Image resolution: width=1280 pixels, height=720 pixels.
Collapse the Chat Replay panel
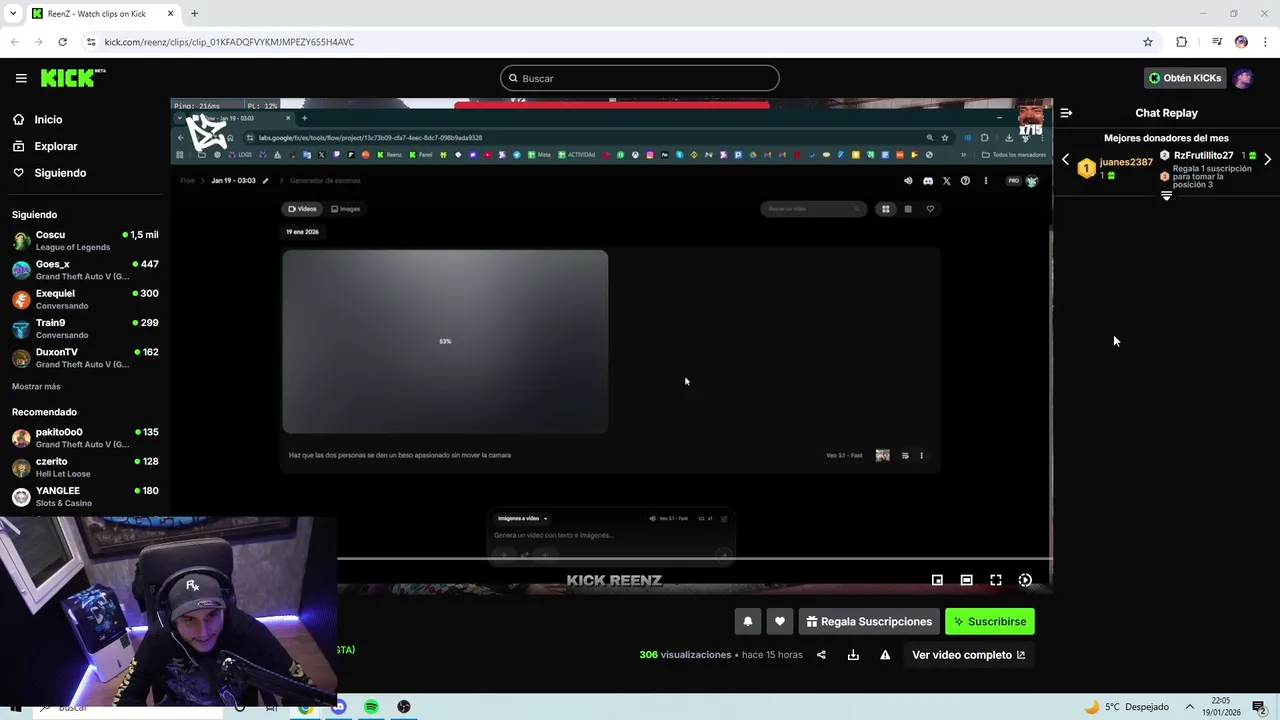pos(1066,113)
